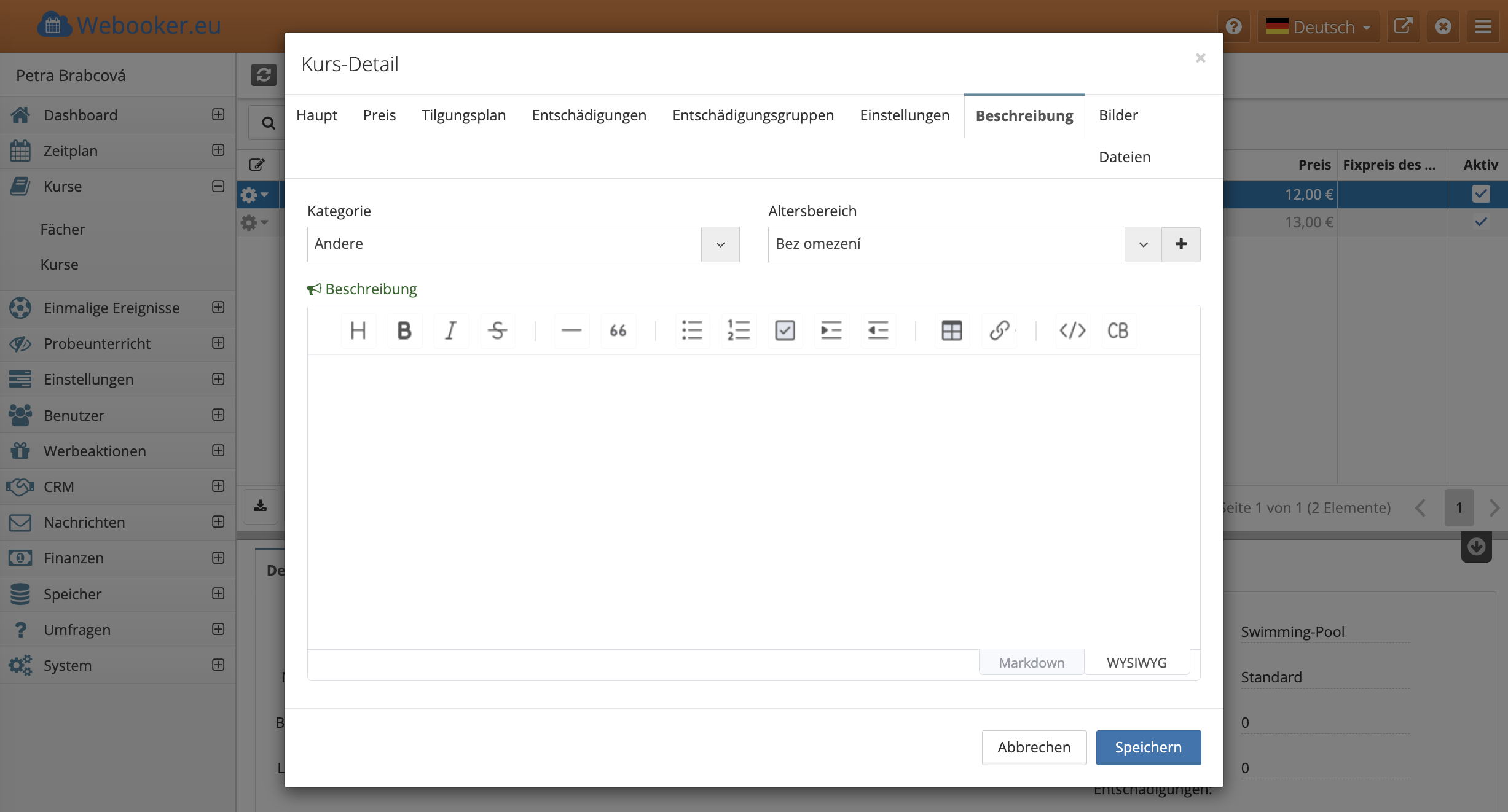Toggle bold formatting in editor toolbar
Screen dimensions: 1508x812
point(404,330)
